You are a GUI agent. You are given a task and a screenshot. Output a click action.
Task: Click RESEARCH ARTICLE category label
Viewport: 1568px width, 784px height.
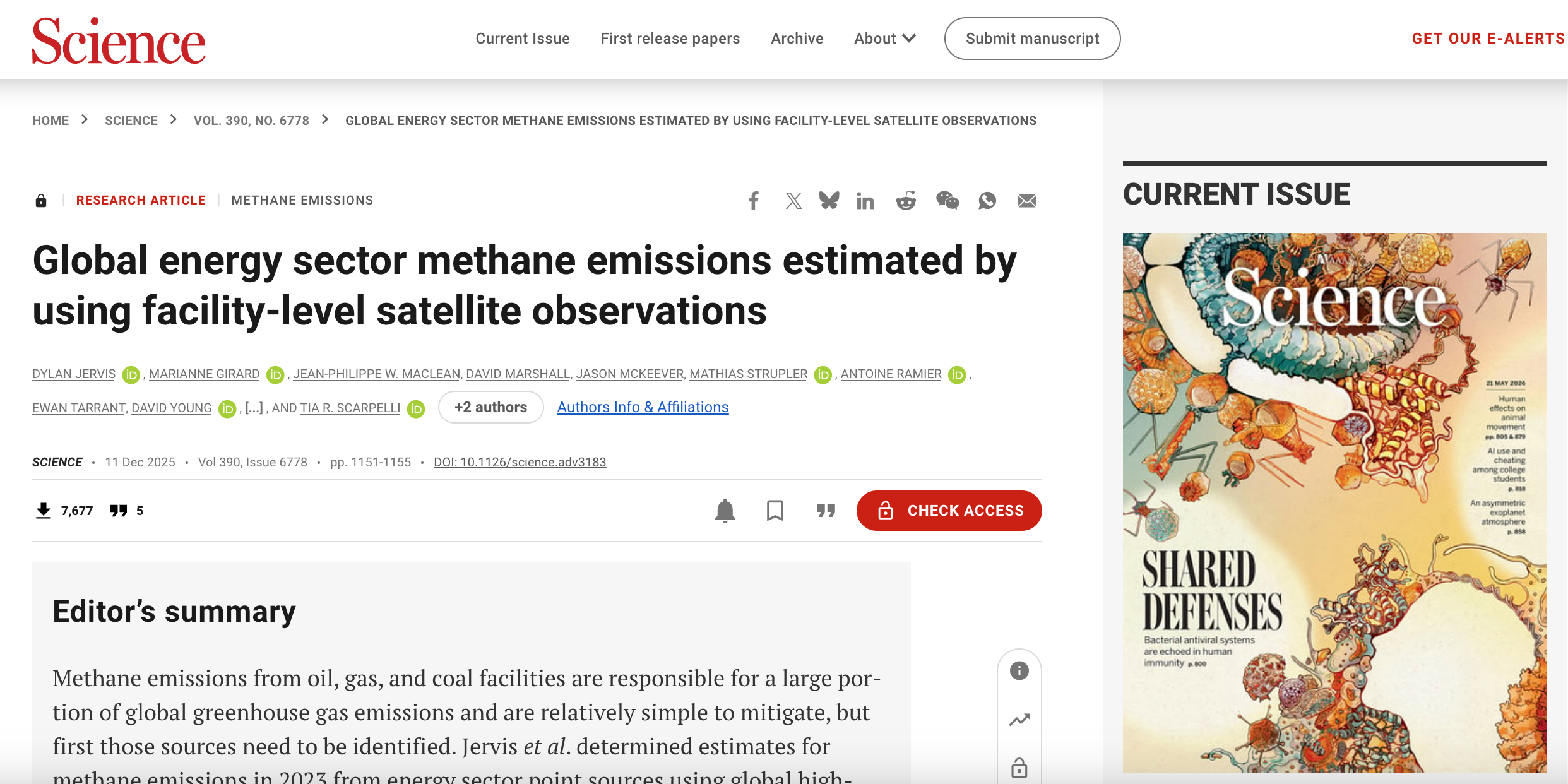click(x=141, y=200)
